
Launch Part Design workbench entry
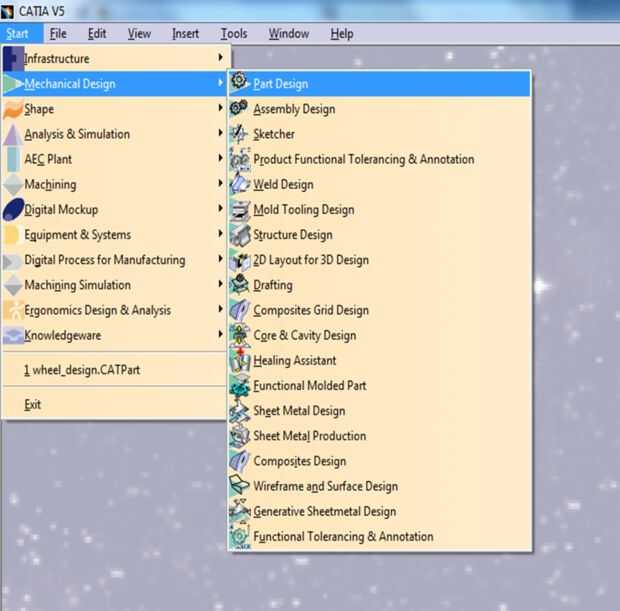click(380, 84)
